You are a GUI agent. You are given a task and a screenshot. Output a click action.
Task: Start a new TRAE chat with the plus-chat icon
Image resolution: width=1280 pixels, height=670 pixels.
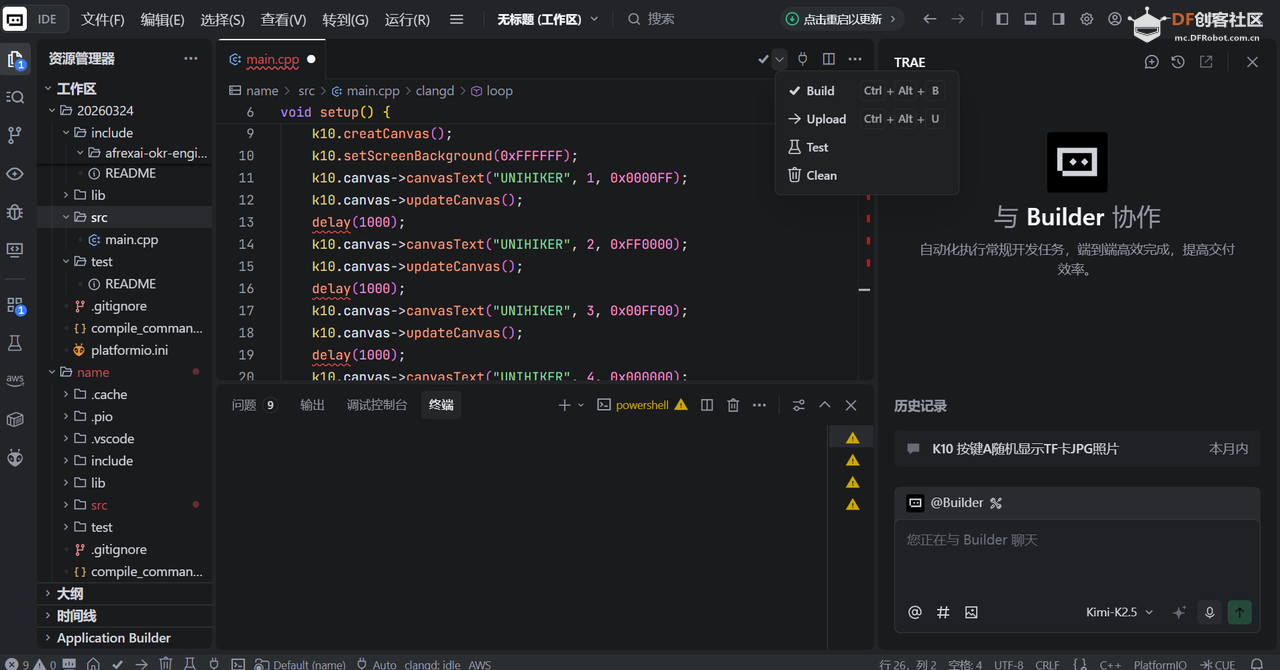tap(1152, 61)
